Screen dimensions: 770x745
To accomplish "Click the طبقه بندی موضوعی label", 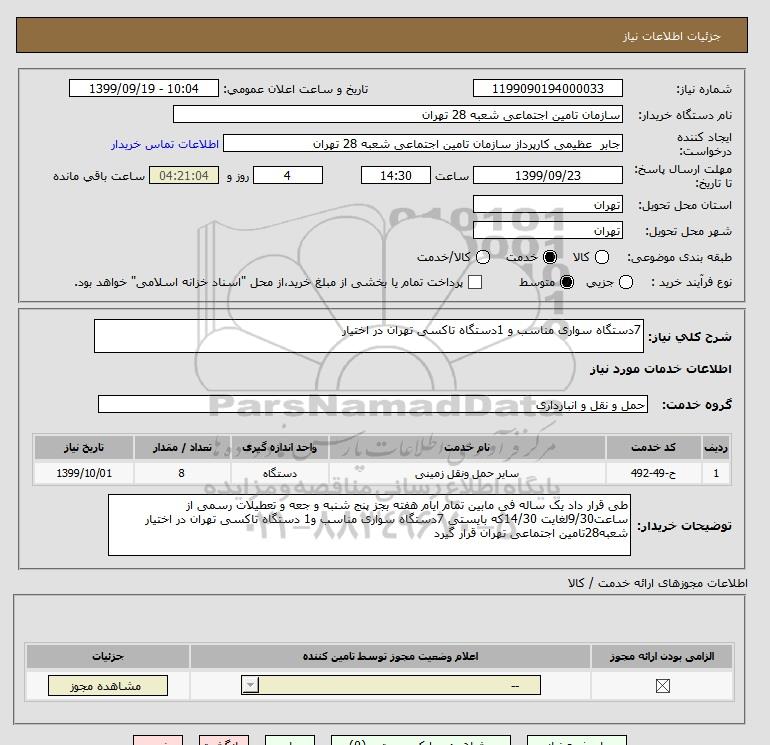I will pos(679,257).
